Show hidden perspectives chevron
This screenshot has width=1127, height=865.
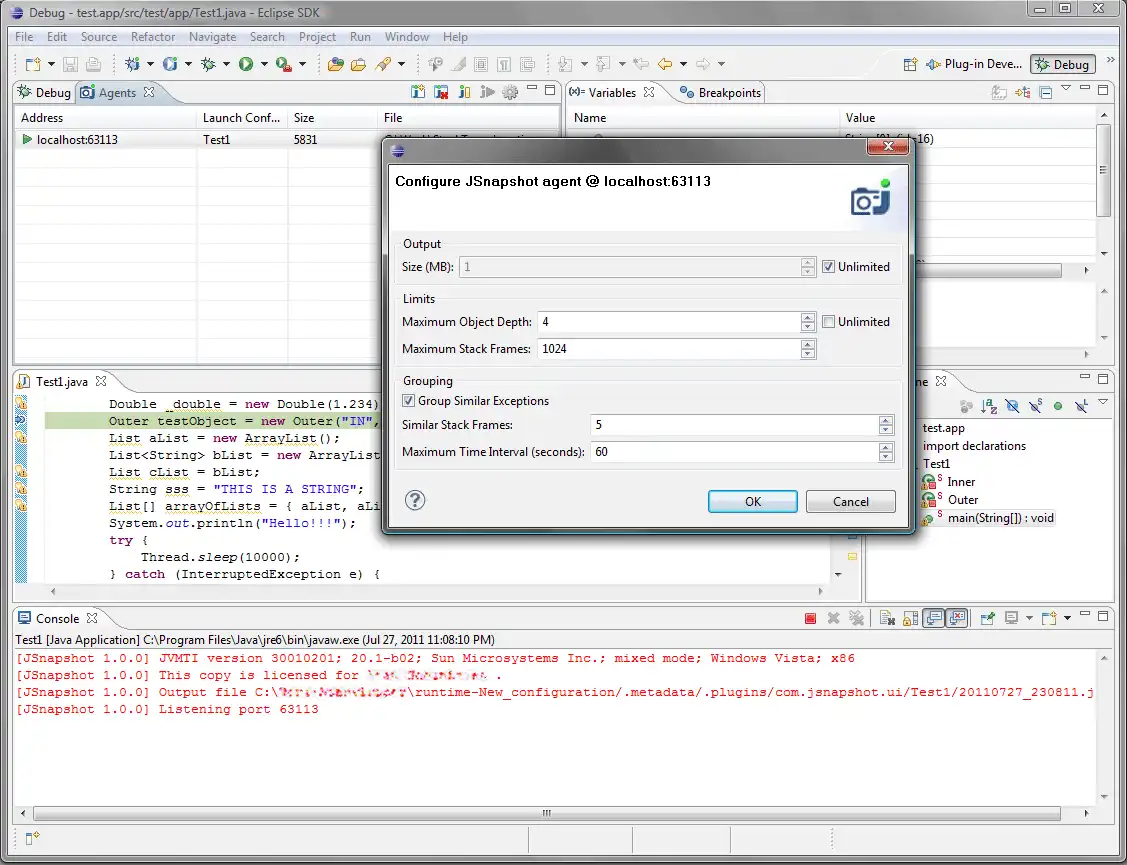pos(1110,60)
